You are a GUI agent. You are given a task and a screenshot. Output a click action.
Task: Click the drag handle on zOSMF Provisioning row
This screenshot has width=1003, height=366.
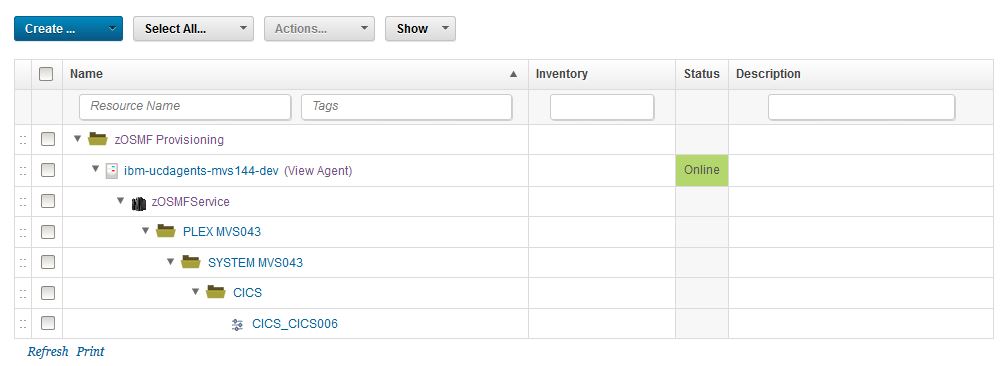(23, 139)
